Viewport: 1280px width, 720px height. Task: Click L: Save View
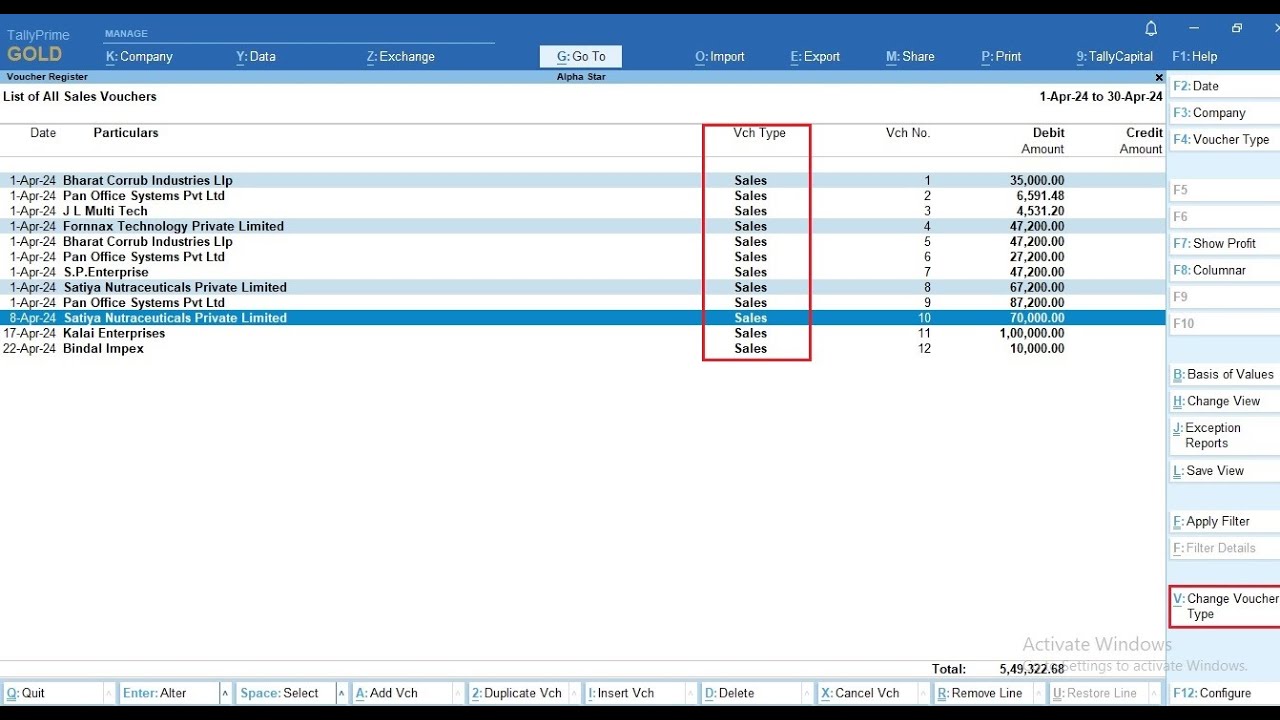pos(1224,470)
